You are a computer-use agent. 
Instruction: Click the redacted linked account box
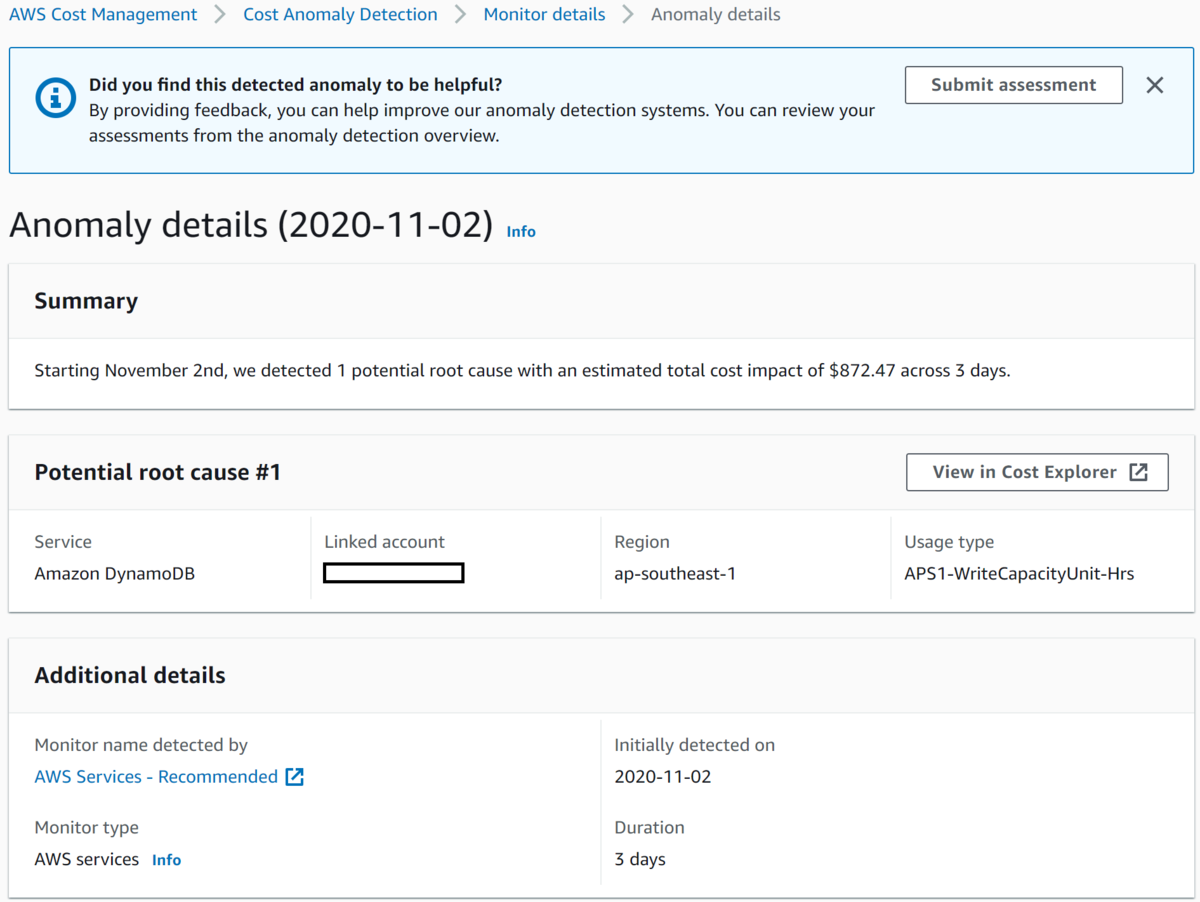(x=394, y=573)
